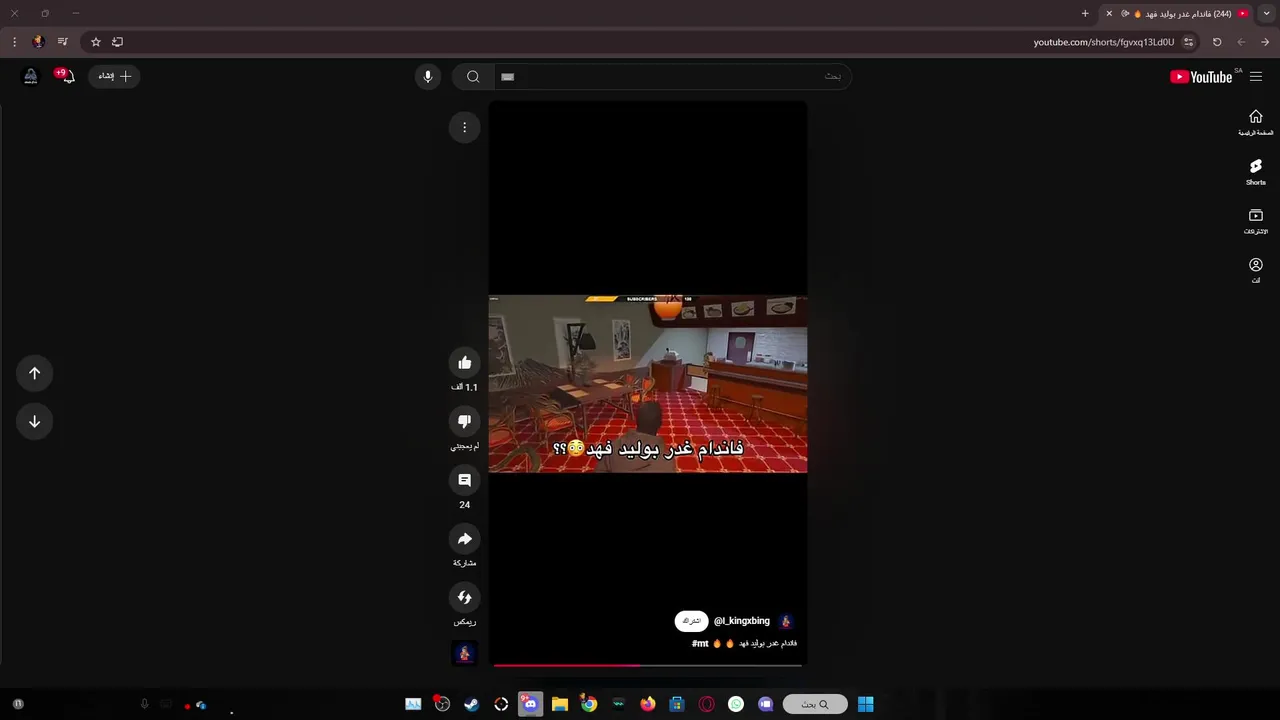Share the short via arrow icon
Screen dimensions: 1280x720
click(464, 539)
